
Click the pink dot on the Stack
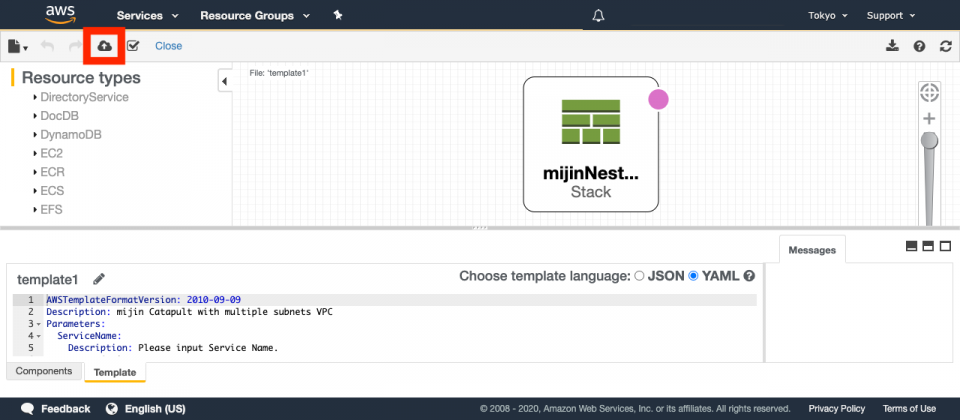[658, 99]
